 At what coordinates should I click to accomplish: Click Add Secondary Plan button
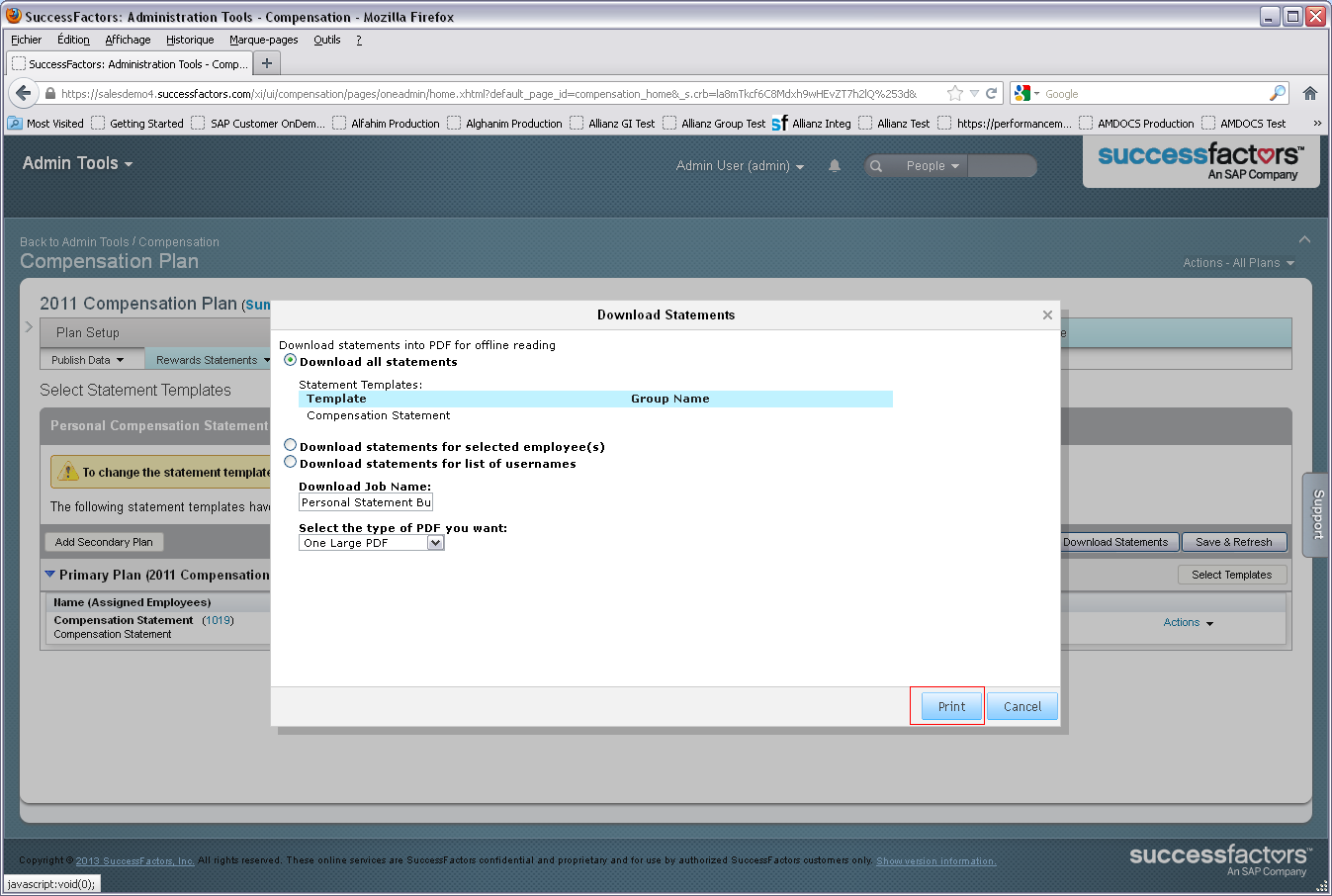tap(104, 542)
